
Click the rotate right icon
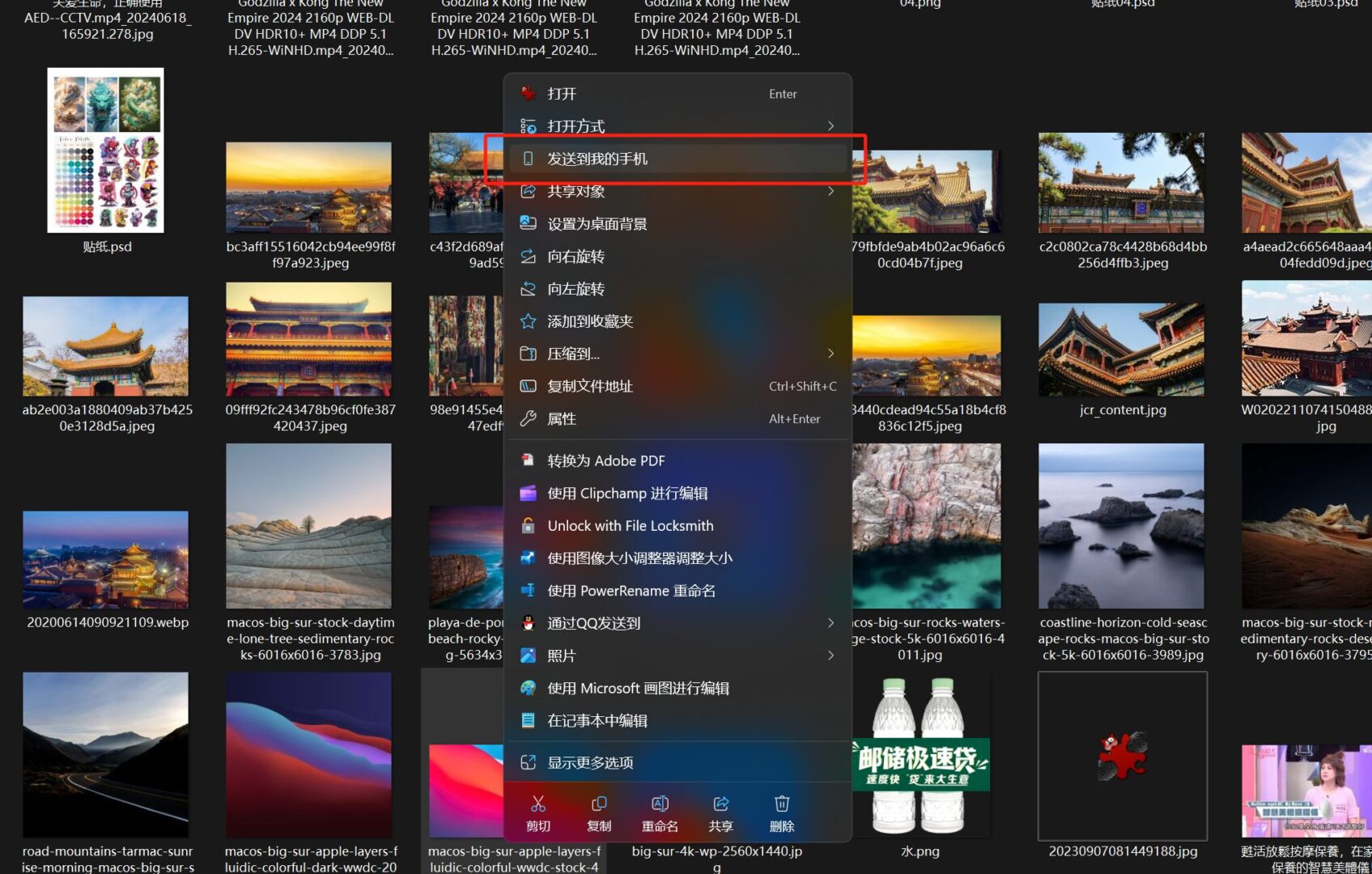coord(528,257)
